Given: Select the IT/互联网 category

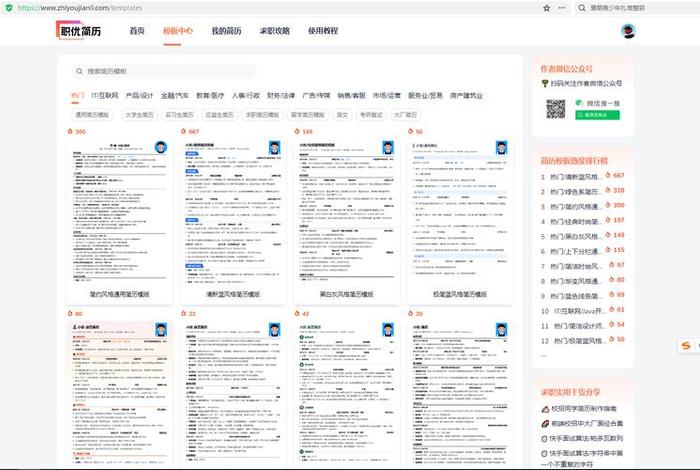Looking at the screenshot, I should tap(105, 96).
